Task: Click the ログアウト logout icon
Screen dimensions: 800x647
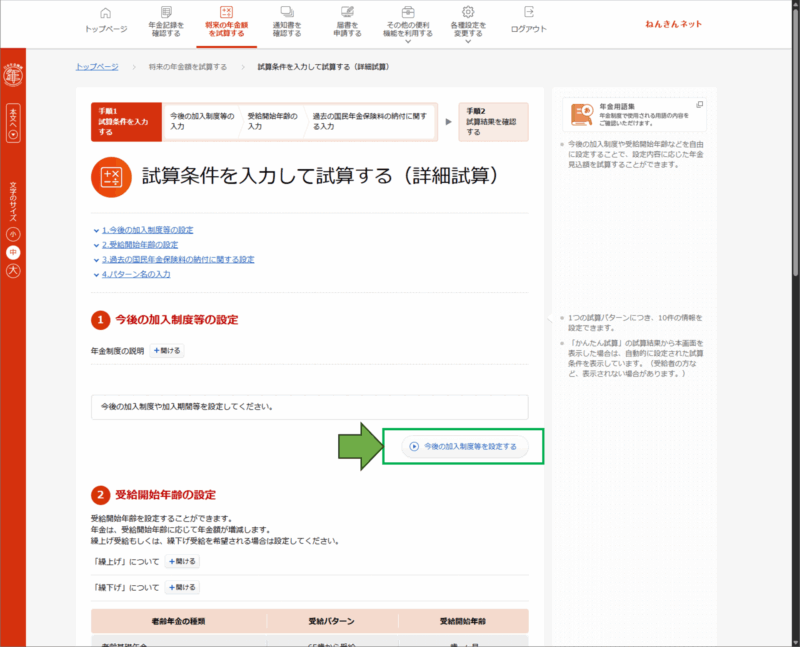Action: [x=528, y=12]
